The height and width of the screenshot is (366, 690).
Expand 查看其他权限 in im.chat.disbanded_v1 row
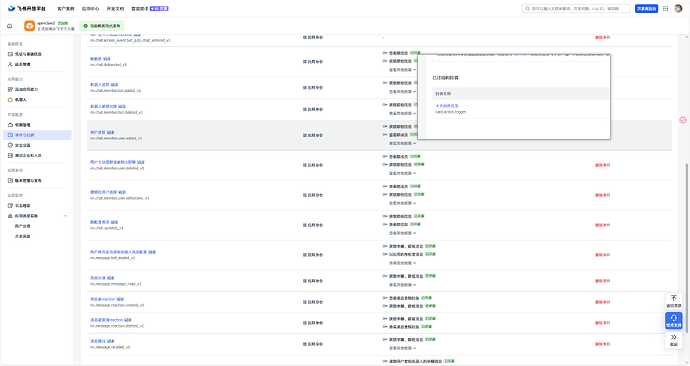(402, 70)
